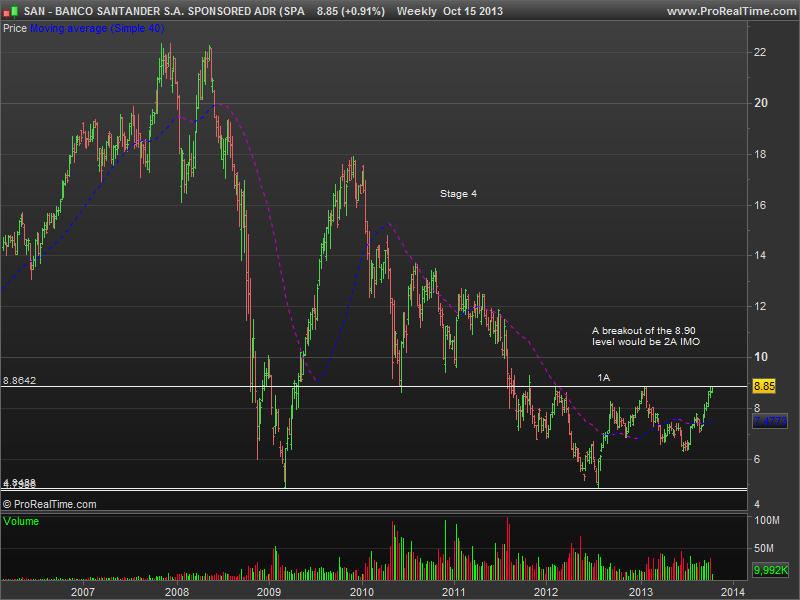
Task: Click the '© ProRealTime.com' copyright text
Action: [x=49, y=504]
